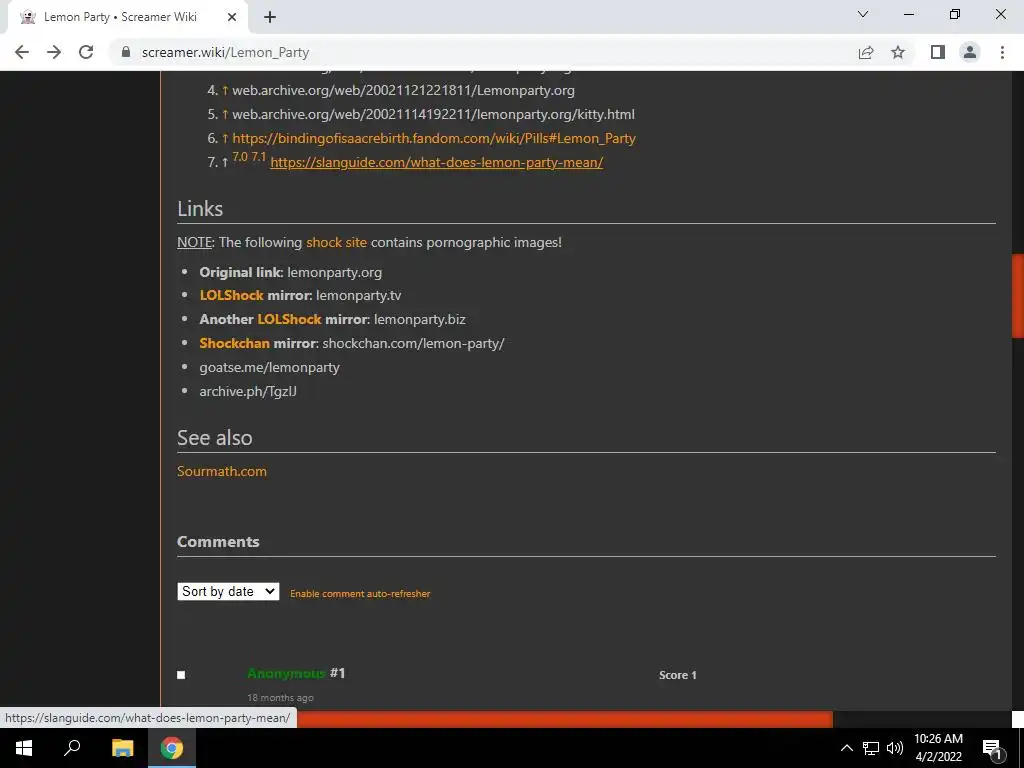1024x768 pixels.
Task: Click the orange horizontal scrollbar thumb
Action: click(x=565, y=719)
